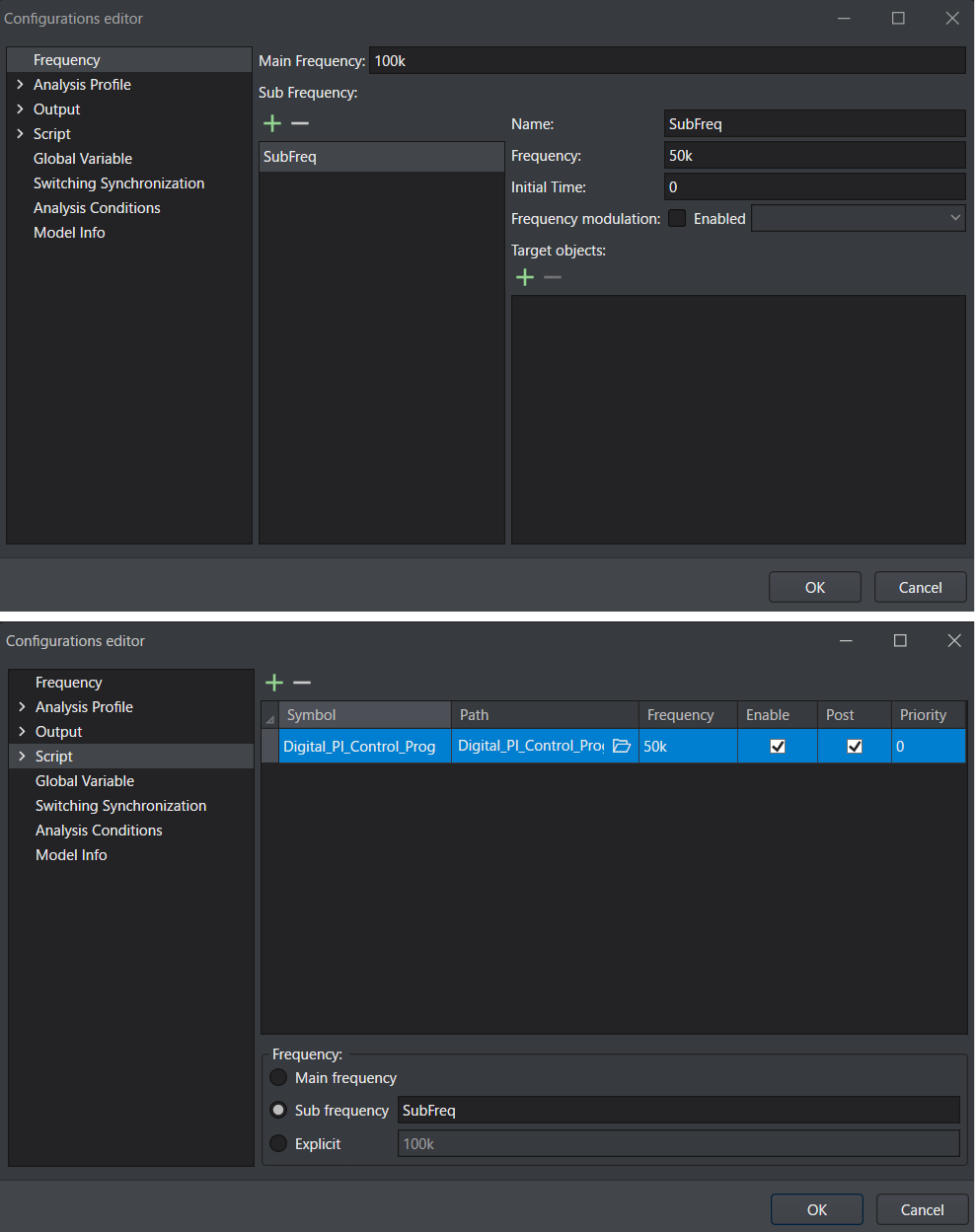Expand the selected Script node in lower window

[x=22, y=757]
